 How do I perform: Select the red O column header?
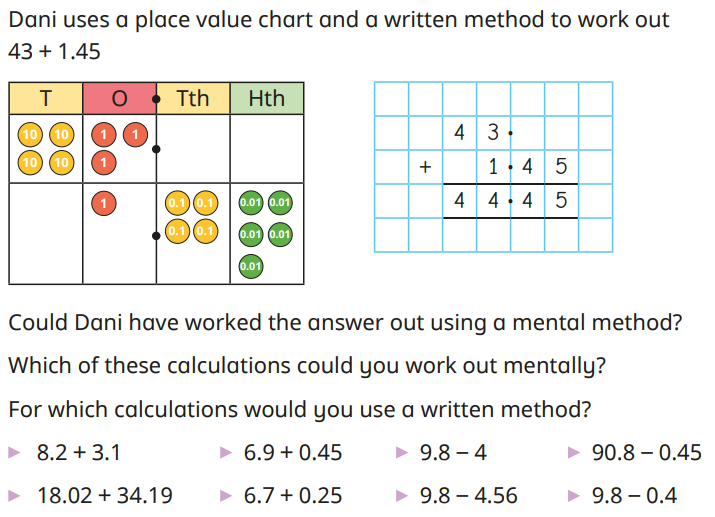119,98
